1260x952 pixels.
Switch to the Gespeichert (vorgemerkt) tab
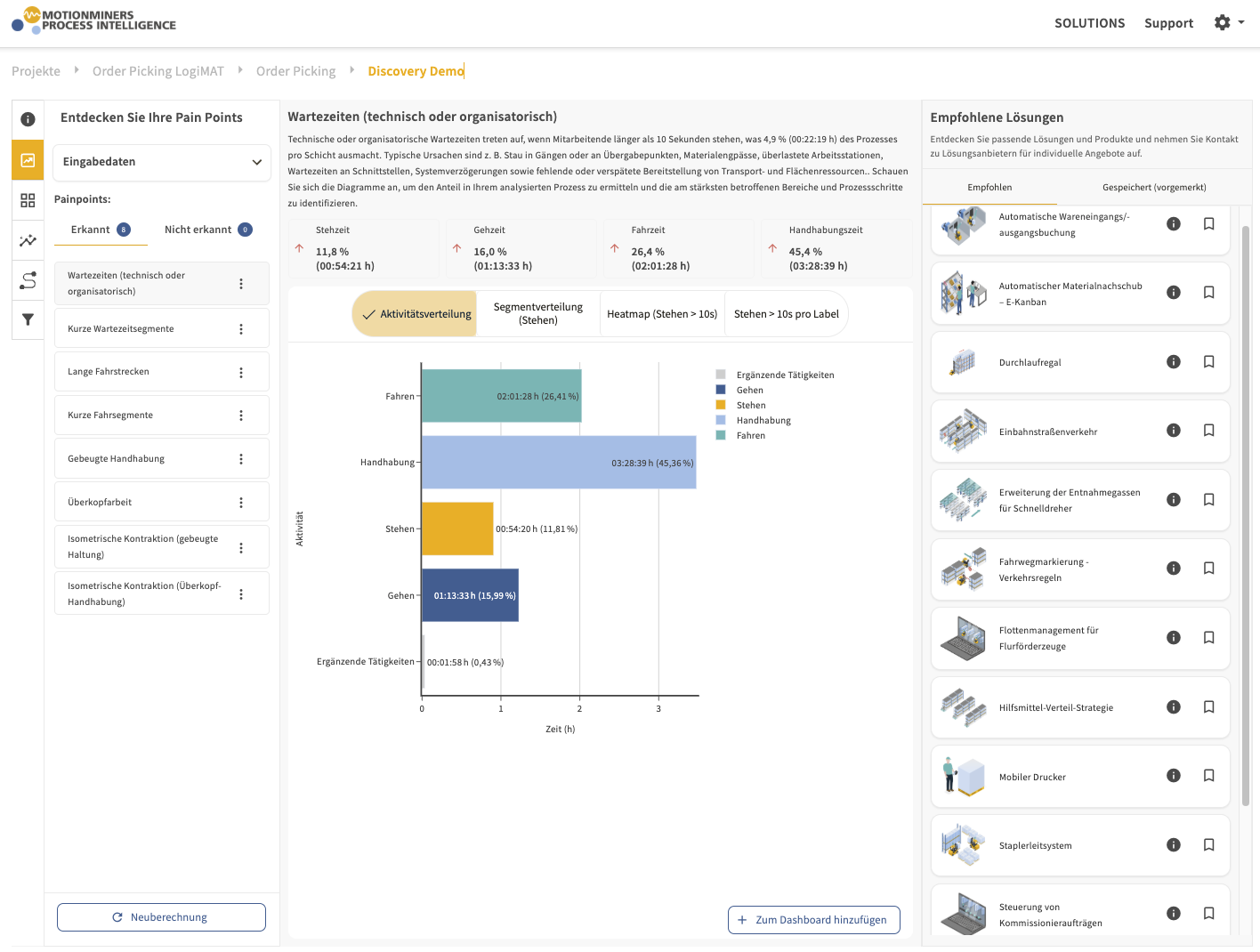(1154, 188)
